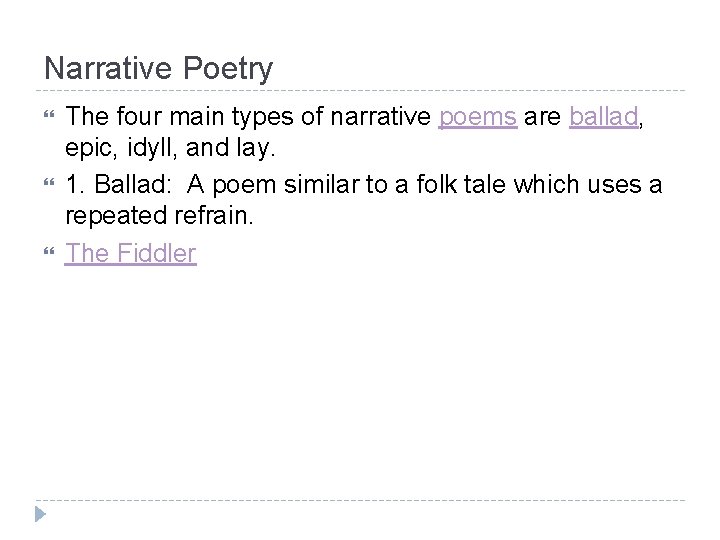The image size is (720, 540).
Task: Click the word "epic" in first bullet
Action: click(89, 152)
